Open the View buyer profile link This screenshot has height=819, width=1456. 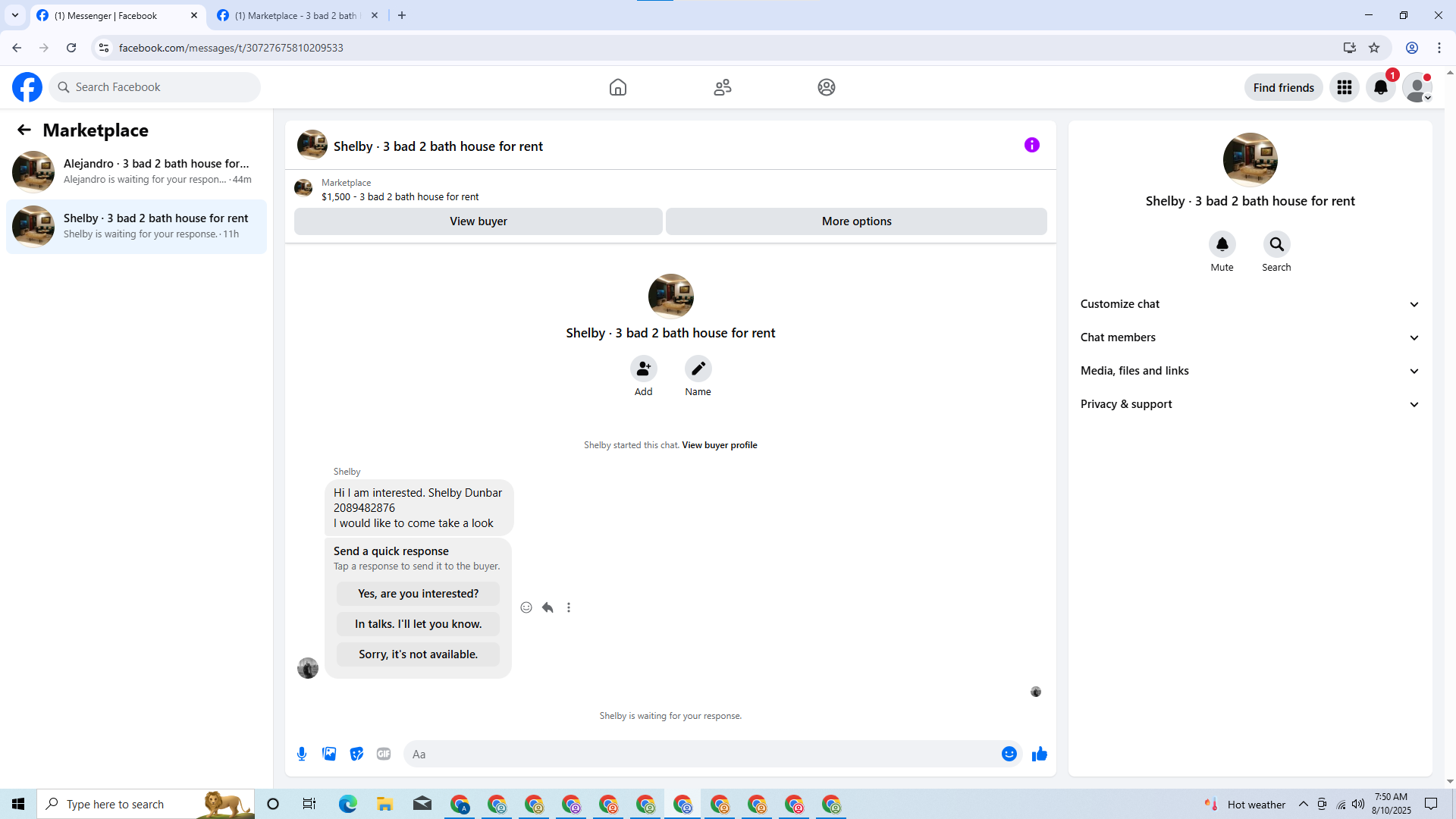(x=719, y=445)
